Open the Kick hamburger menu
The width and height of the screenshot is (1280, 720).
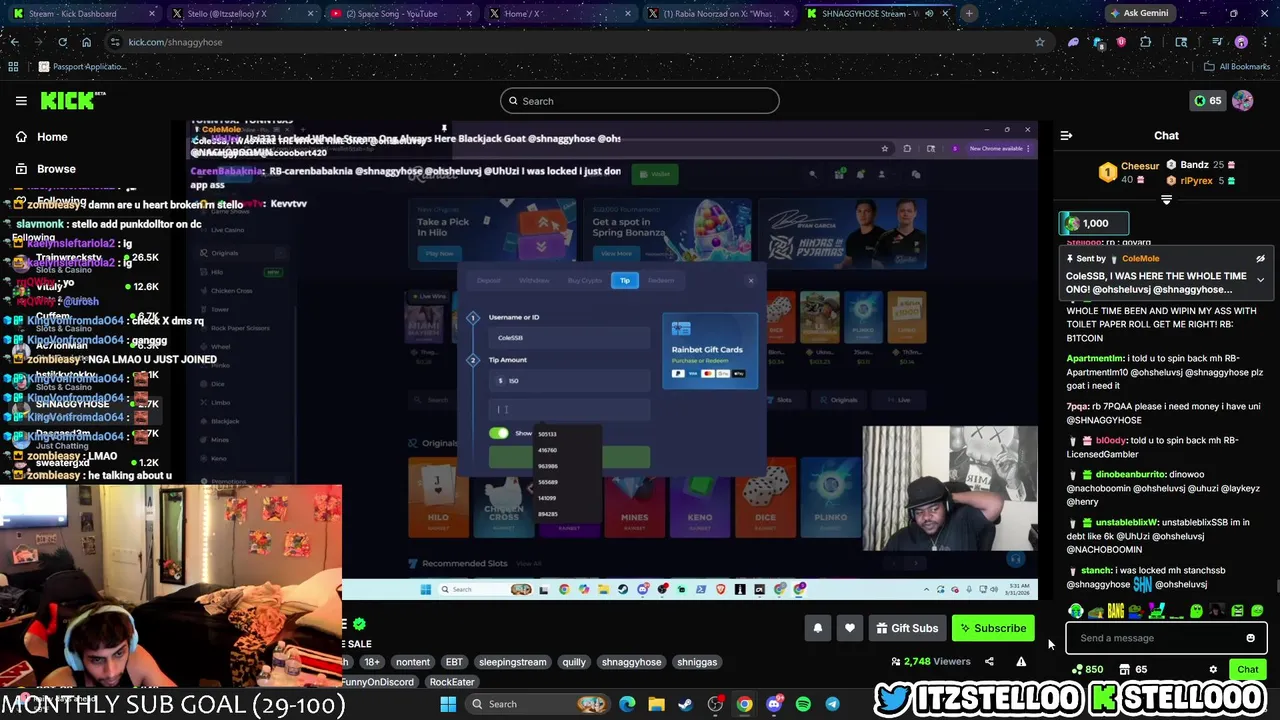(21, 101)
